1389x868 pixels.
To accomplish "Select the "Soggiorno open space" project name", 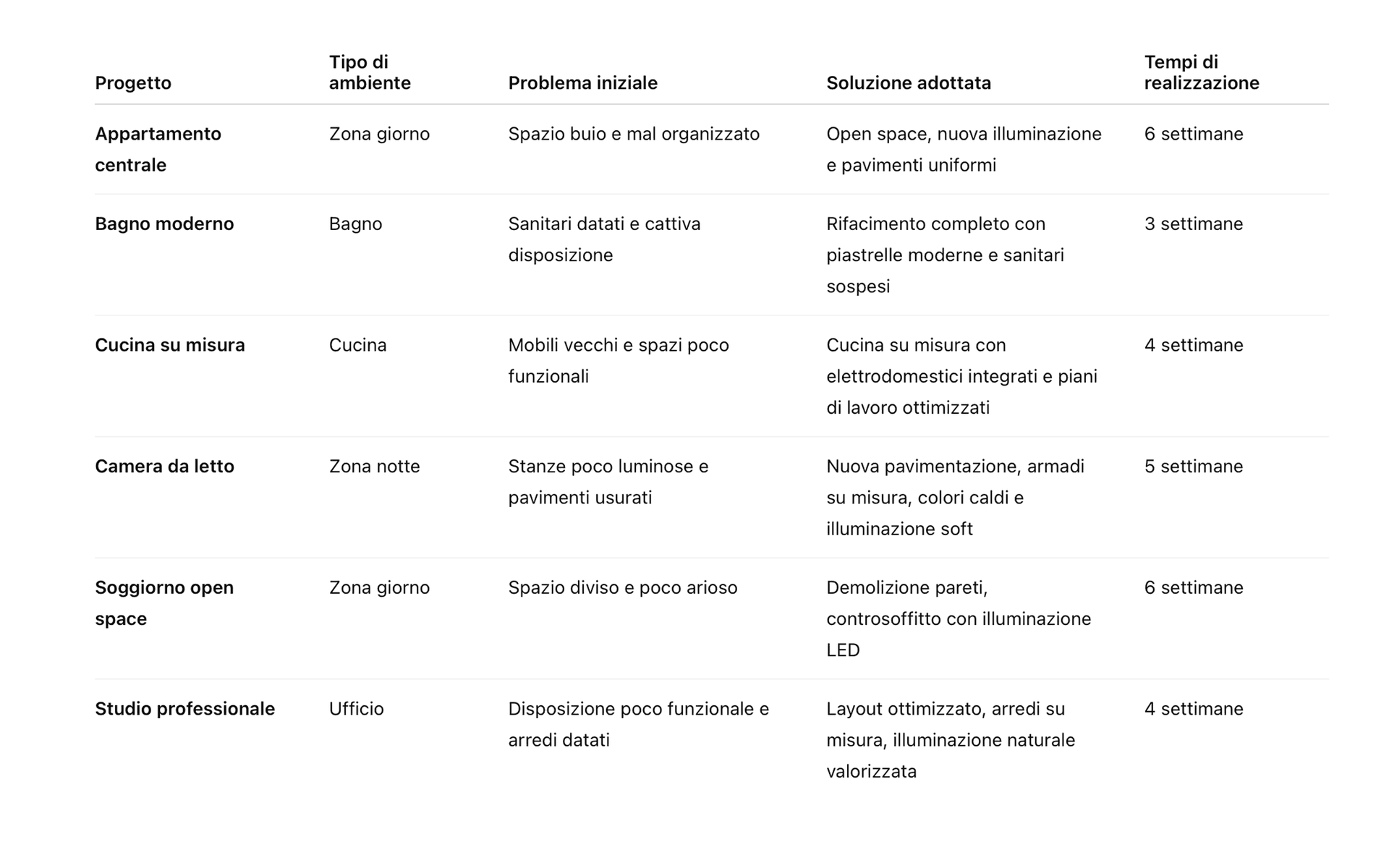I will pos(164,603).
